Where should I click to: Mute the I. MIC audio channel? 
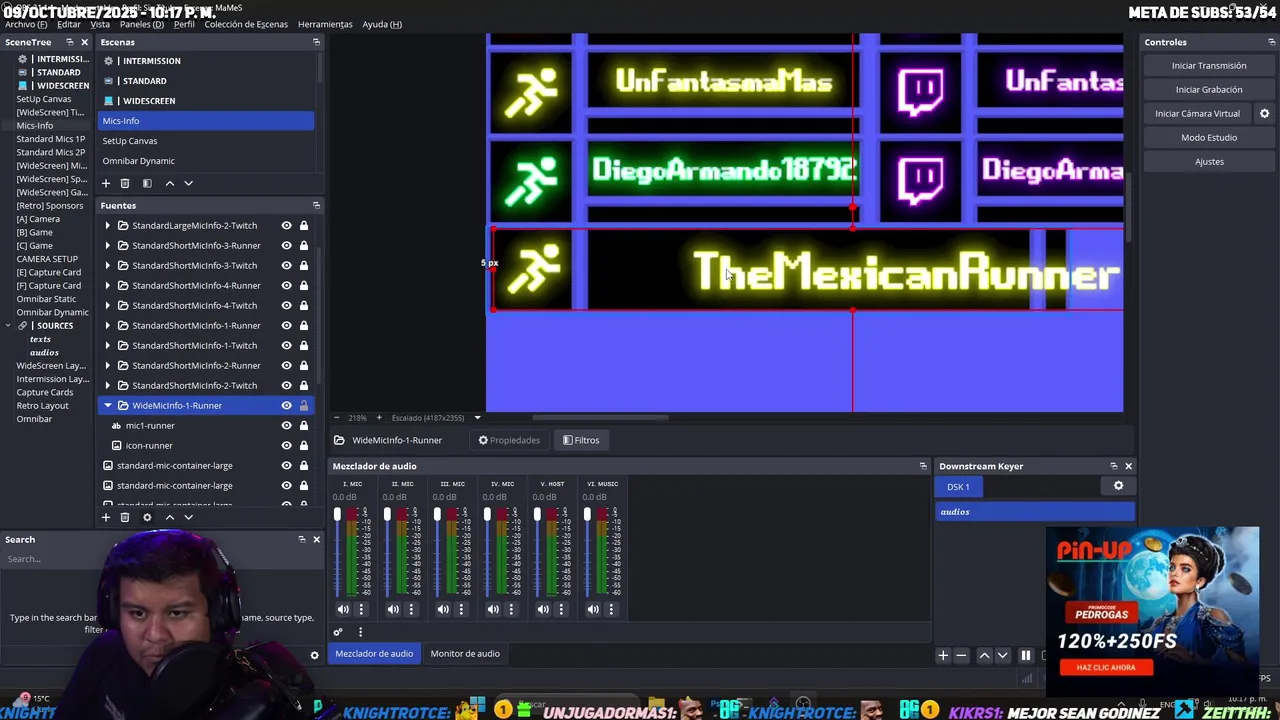click(343, 609)
